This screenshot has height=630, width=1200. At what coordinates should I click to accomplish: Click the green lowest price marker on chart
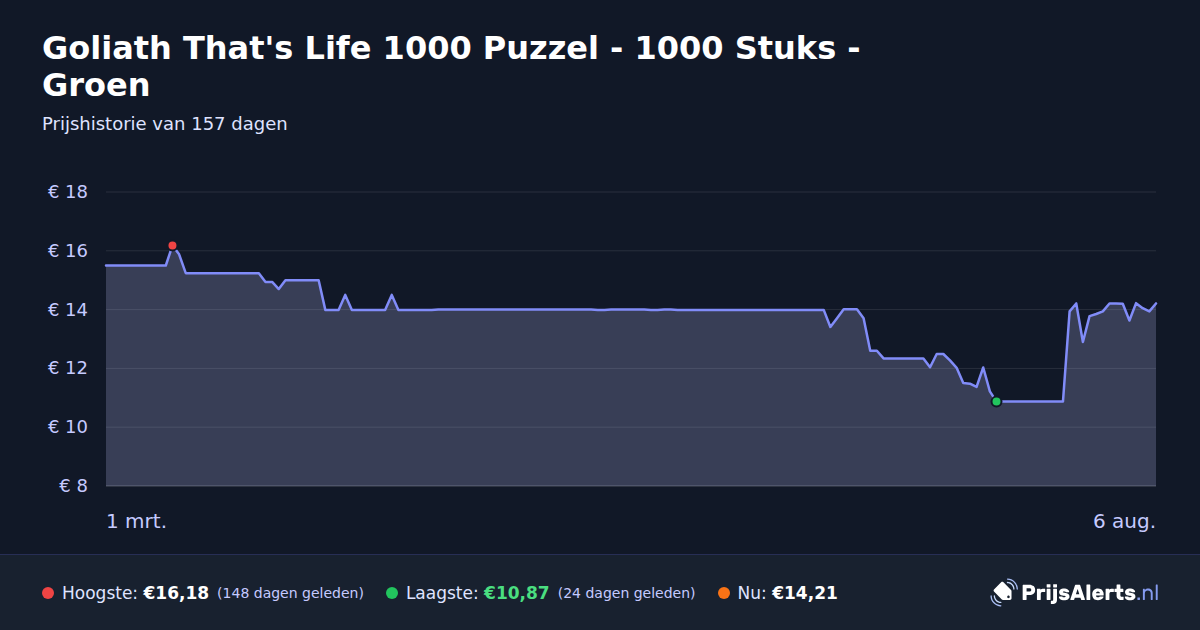pos(996,401)
